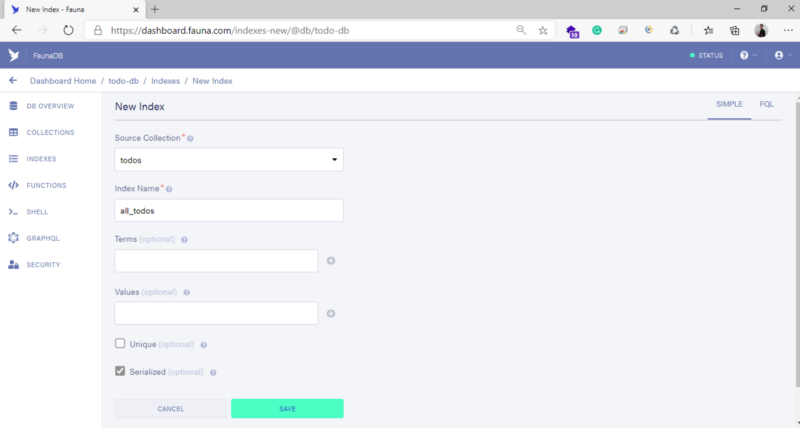
Task: Switch to the FQL tab
Action: (766, 105)
